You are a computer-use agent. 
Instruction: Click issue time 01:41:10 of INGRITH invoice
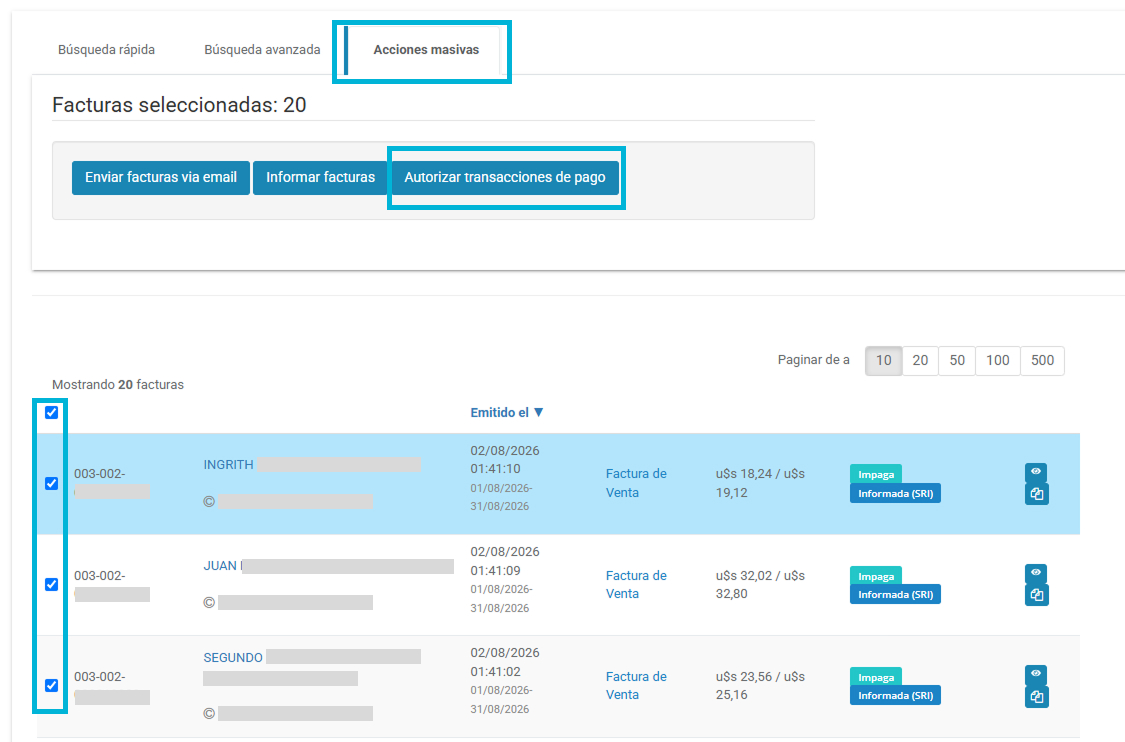coord(495,469)
